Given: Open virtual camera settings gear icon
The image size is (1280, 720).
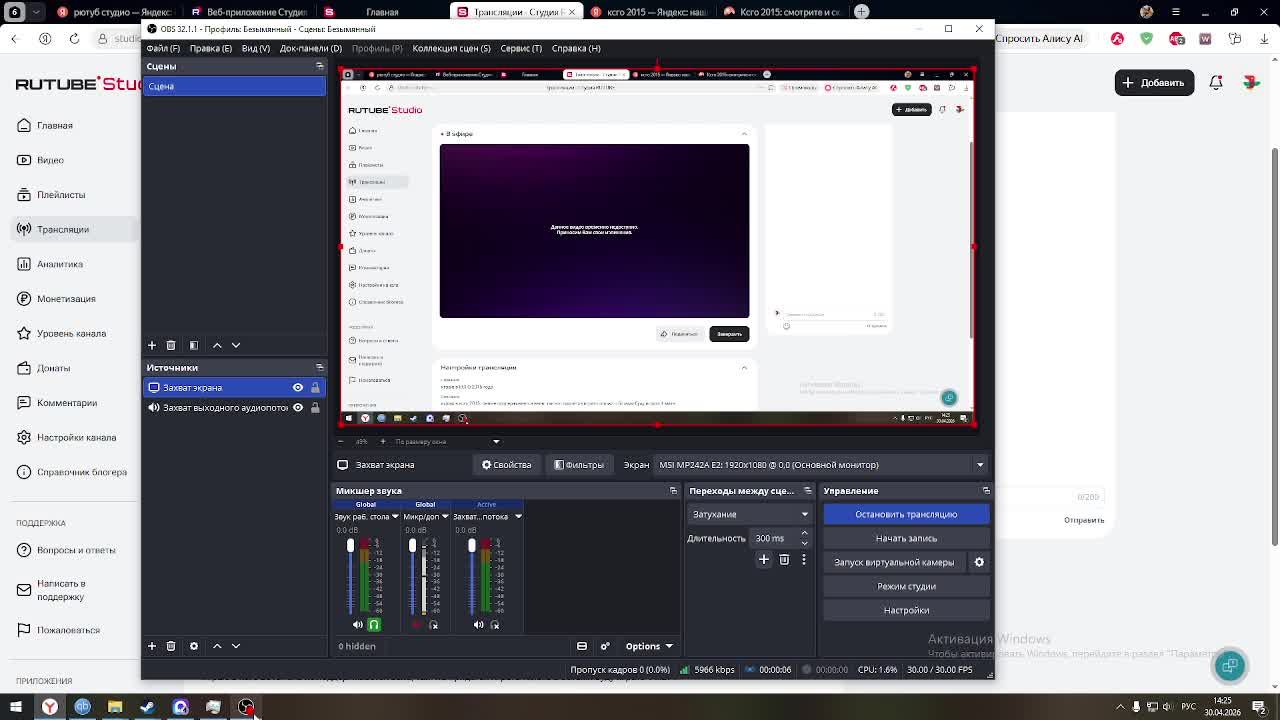Looking at the screenshot, I should coord(979,562).
